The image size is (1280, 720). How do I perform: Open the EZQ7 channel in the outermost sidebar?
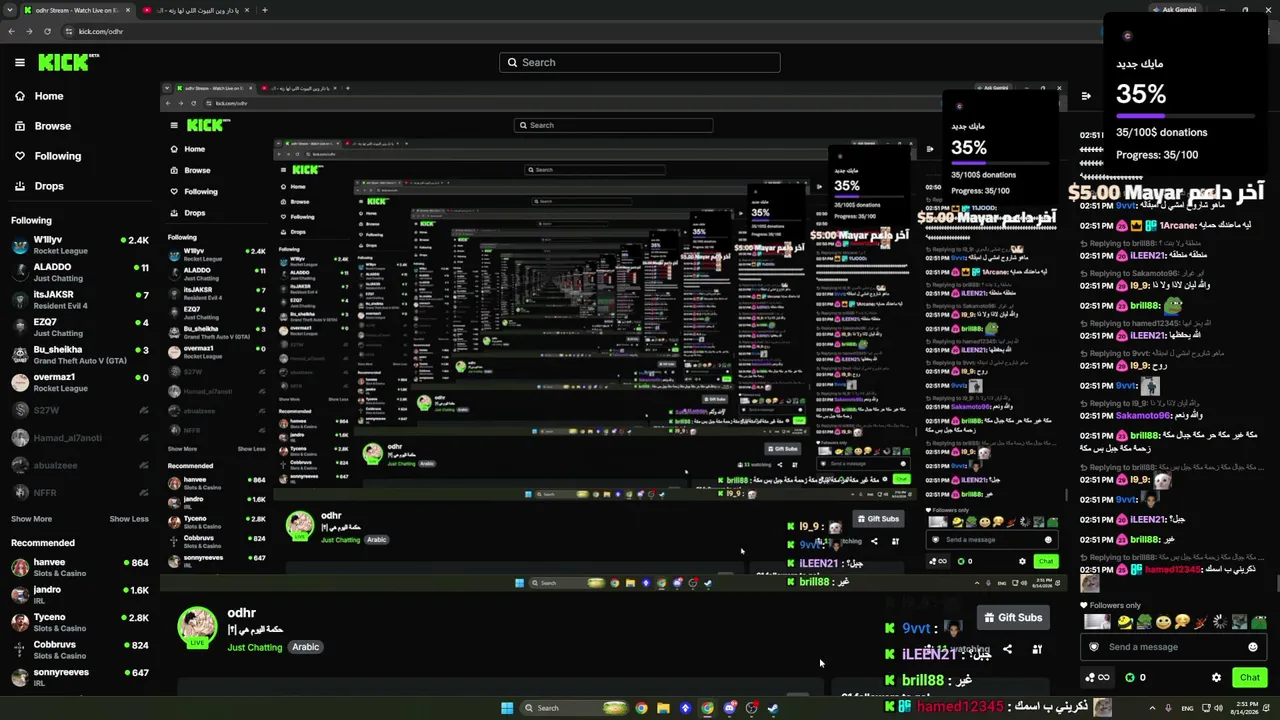click(80, 327)
